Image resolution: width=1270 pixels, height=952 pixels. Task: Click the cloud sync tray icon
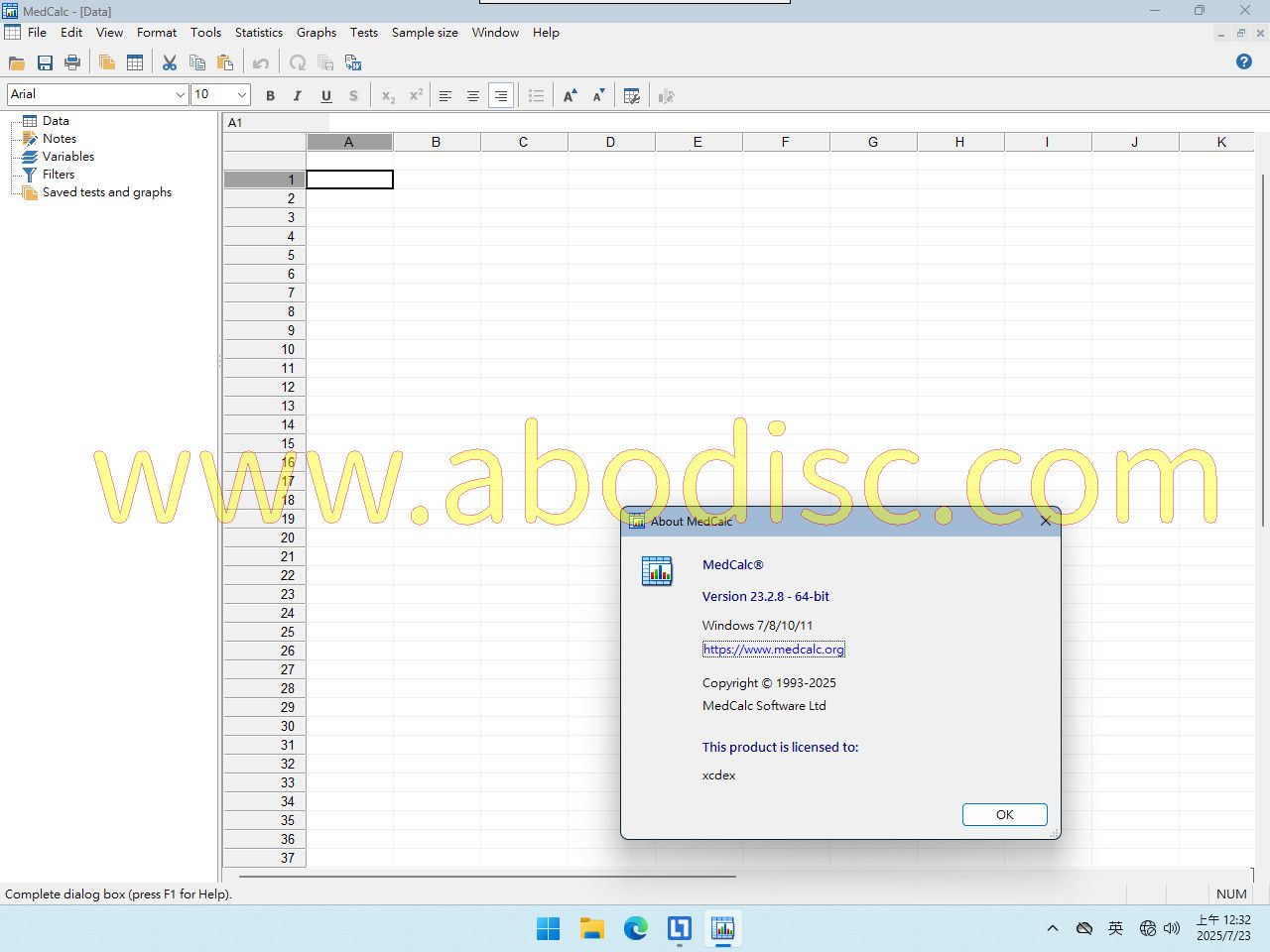1084,928
